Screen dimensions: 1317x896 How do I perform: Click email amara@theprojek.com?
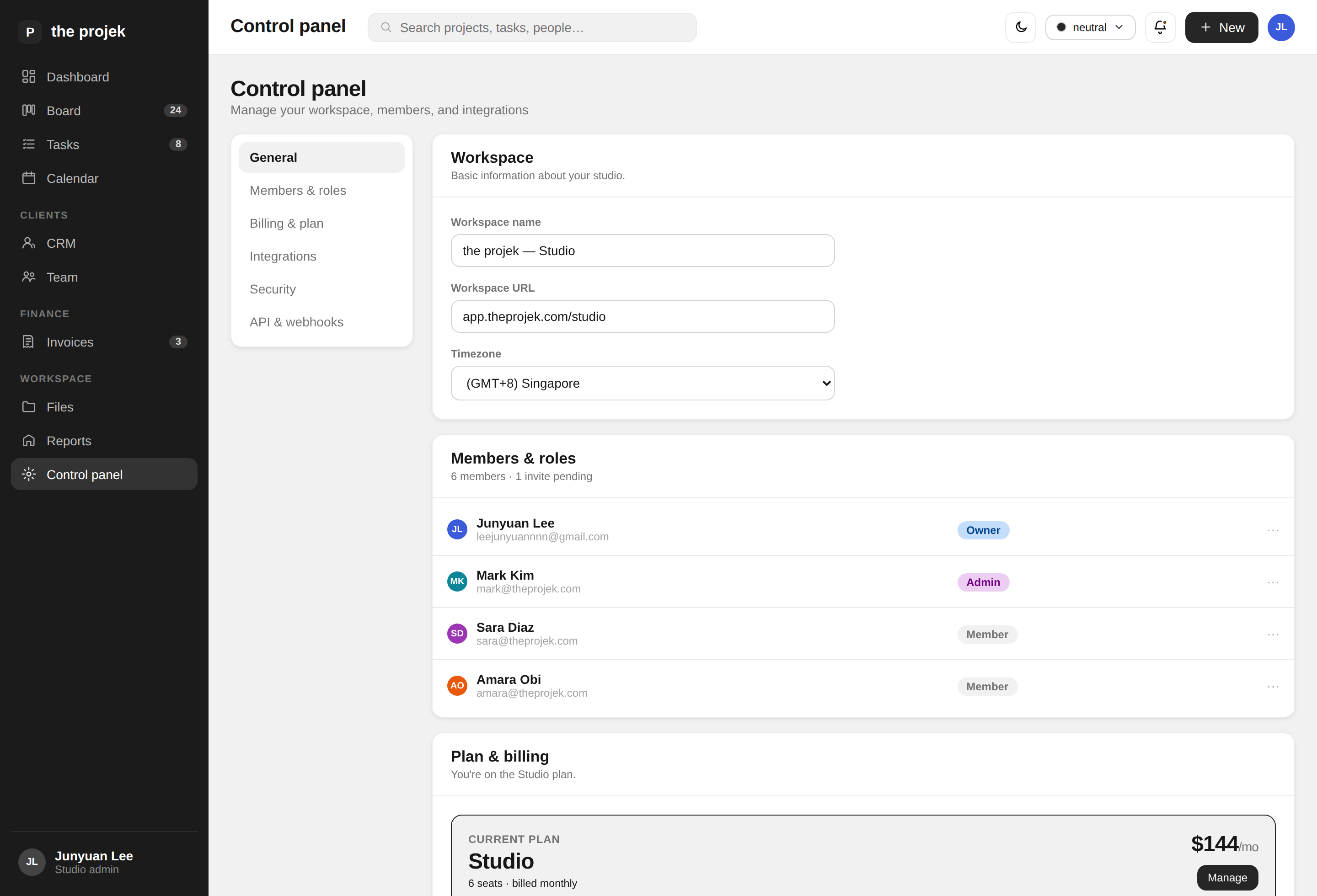click(x=531, y=693)
